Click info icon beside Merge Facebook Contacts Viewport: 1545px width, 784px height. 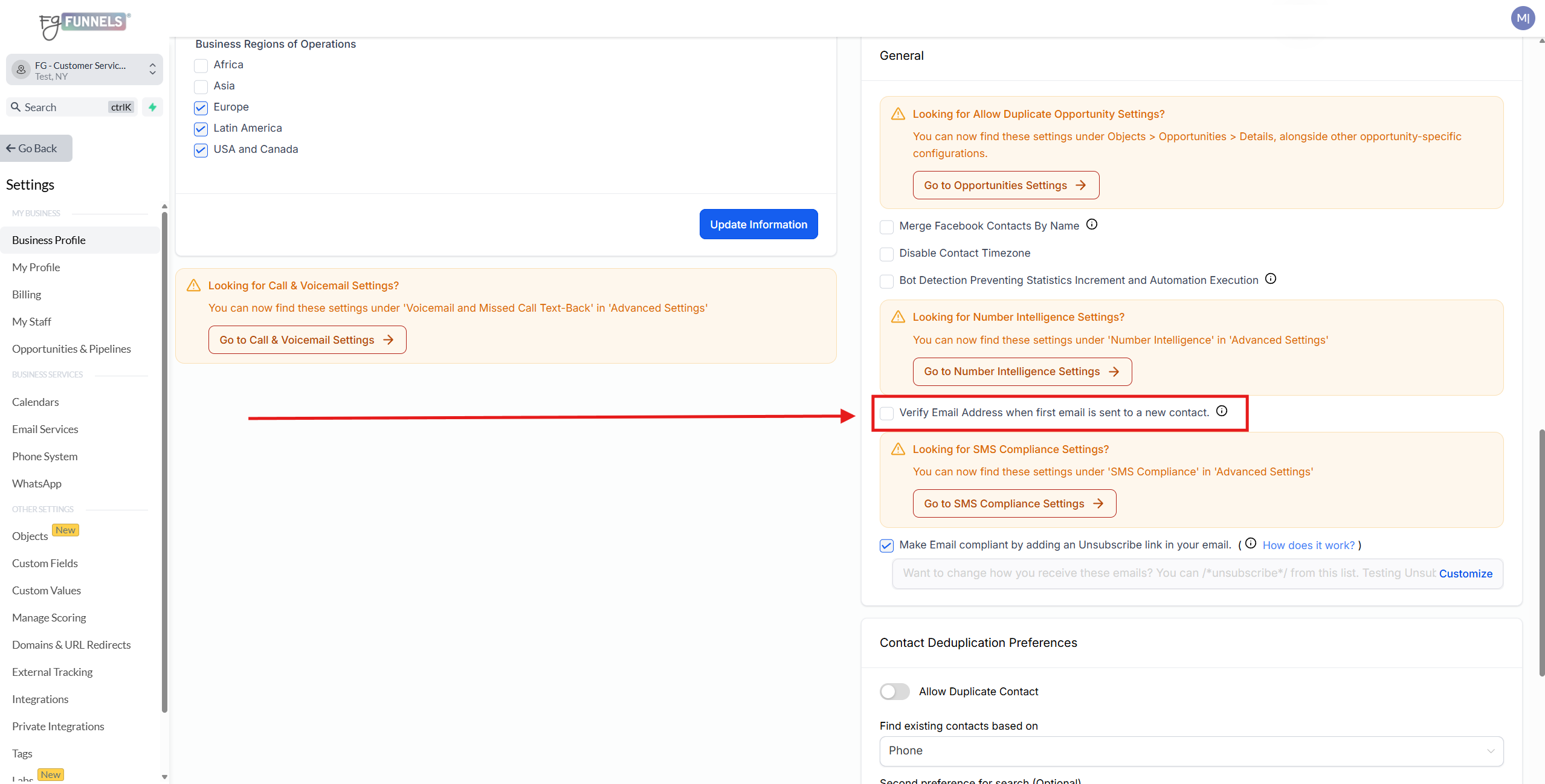pos(1091,225)
